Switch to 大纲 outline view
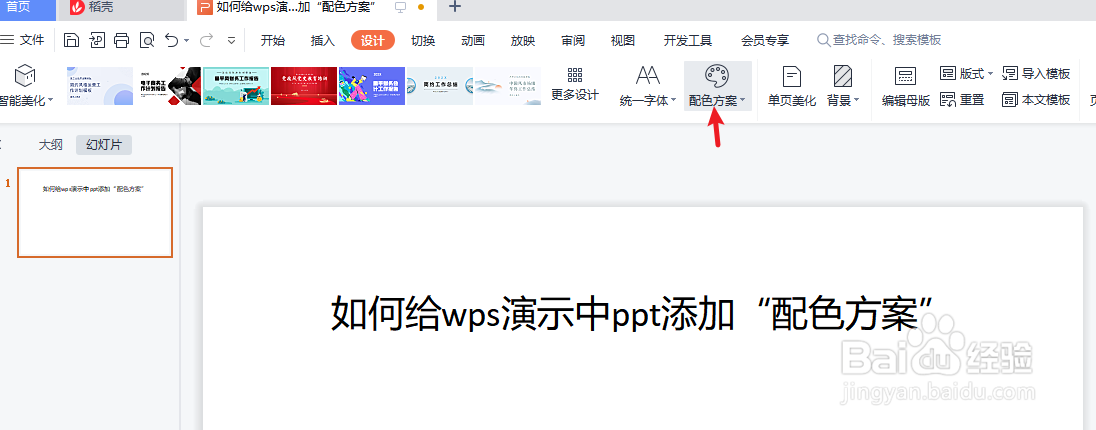 tap(50, 145)
